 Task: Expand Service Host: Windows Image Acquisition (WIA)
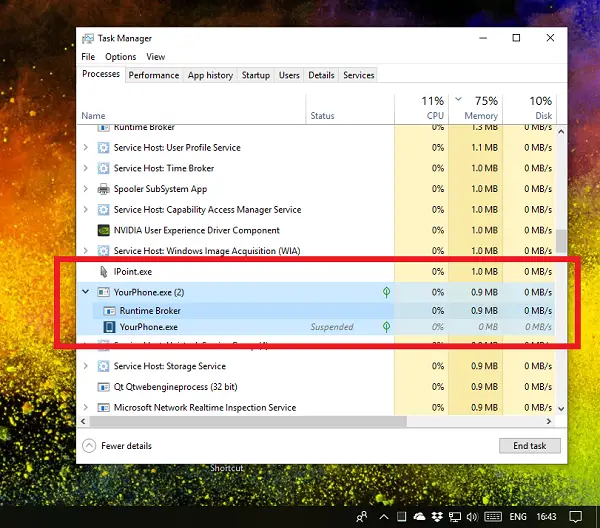coord(86,251)
